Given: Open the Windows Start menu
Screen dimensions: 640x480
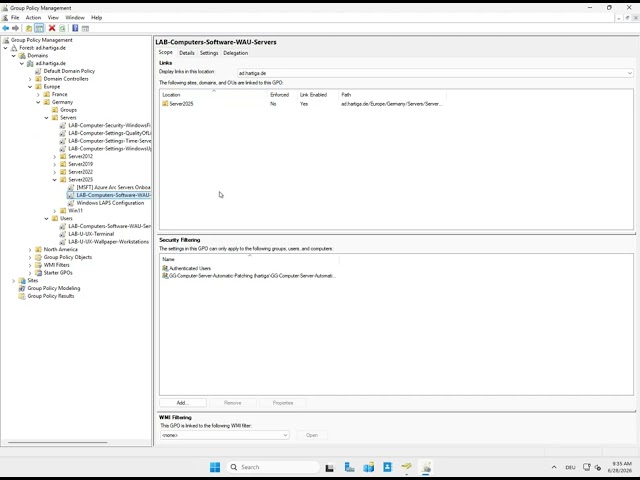Looking at the screenshot, I should pyautogui.click(x=215, y=467).
